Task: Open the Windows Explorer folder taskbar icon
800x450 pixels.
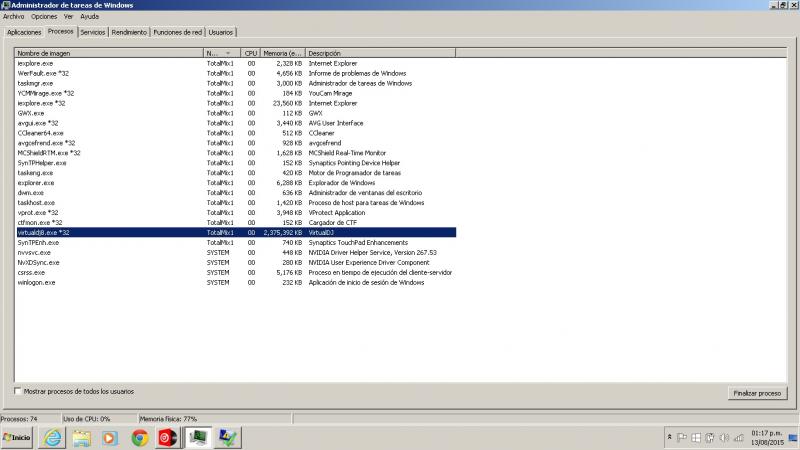Action: click(81, 438)
